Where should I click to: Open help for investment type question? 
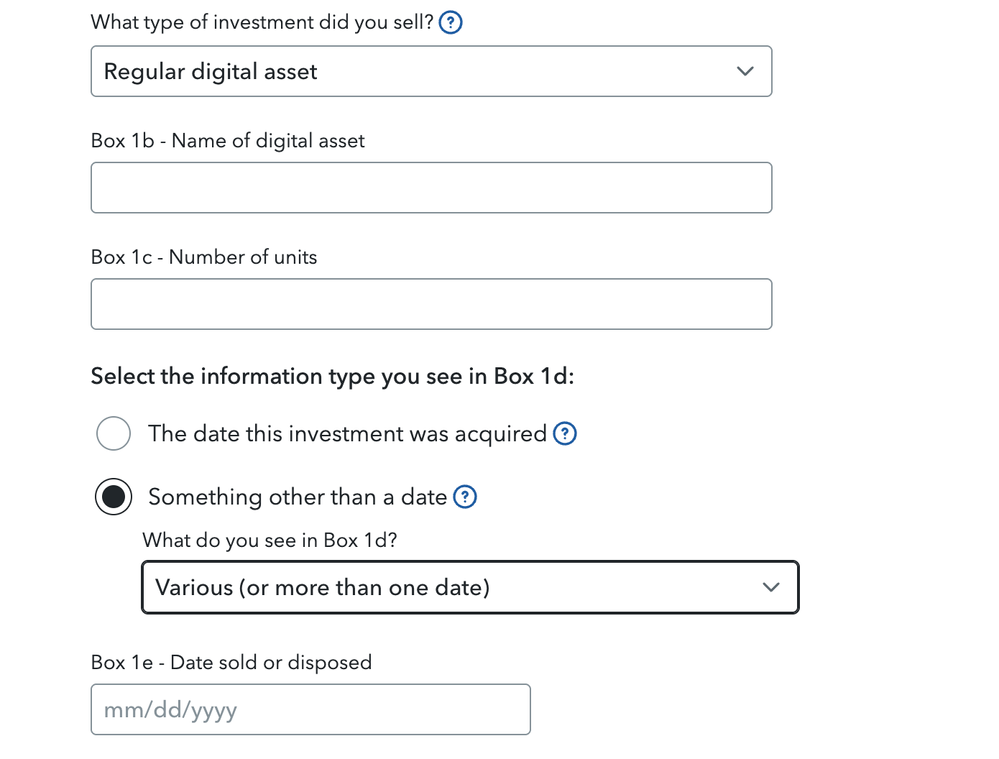tap(450, 23)
